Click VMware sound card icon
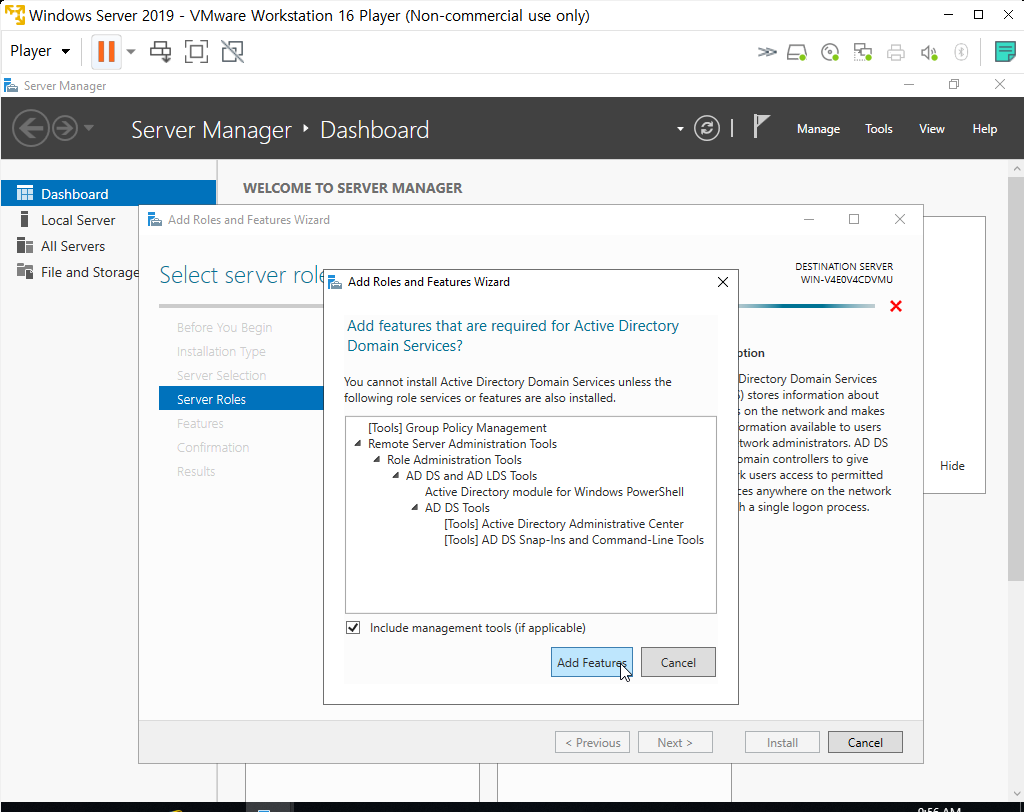 pyautogui.click(x=929, y=52)
